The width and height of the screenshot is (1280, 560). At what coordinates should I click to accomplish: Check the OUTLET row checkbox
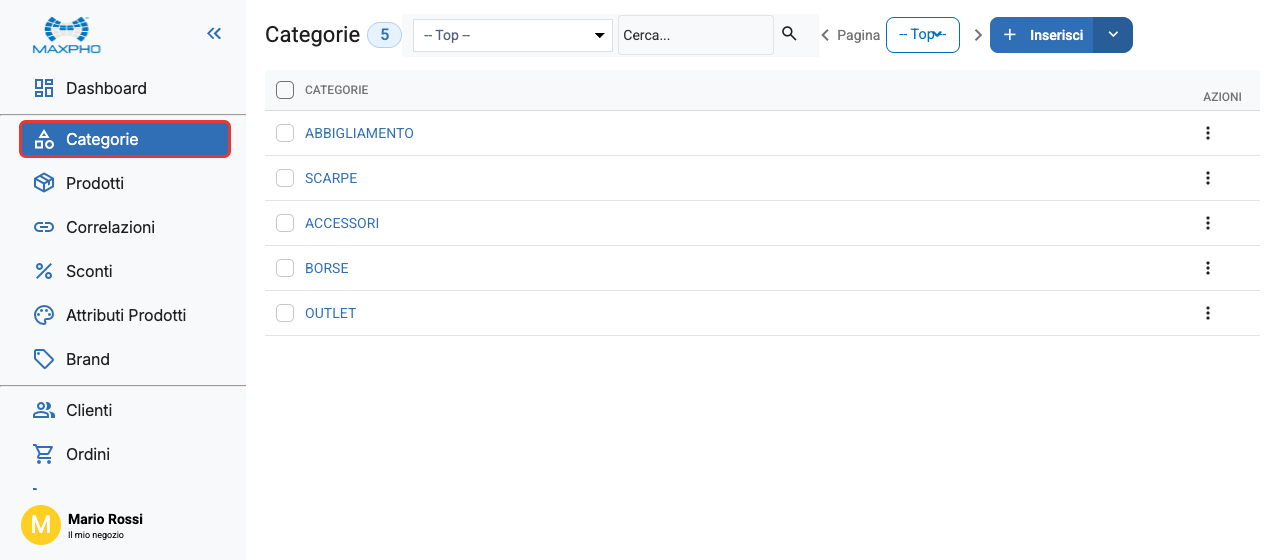(x=285, y=313)
